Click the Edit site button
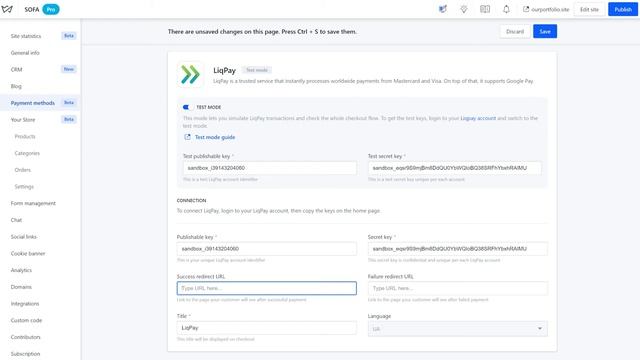The image size is (640, 360). pos(589,9)
